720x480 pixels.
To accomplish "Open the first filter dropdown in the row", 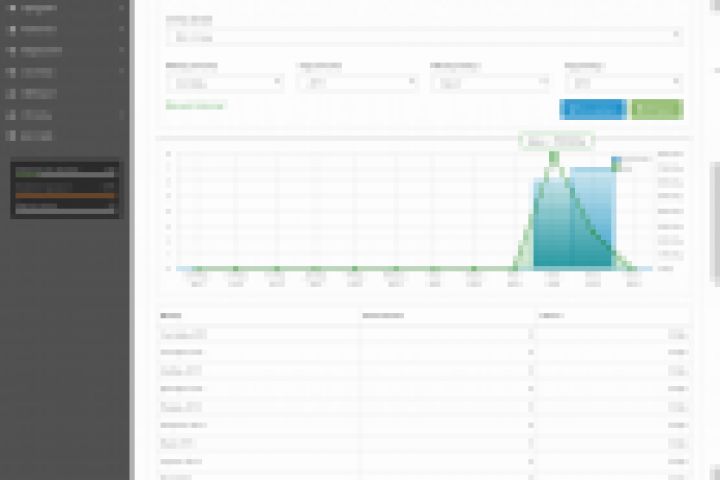I will click(225, 83).
